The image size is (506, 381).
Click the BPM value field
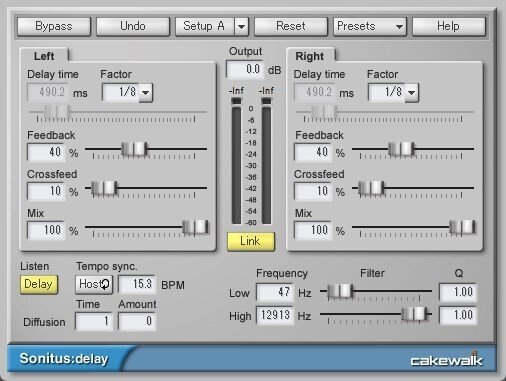tap(137, 284)
